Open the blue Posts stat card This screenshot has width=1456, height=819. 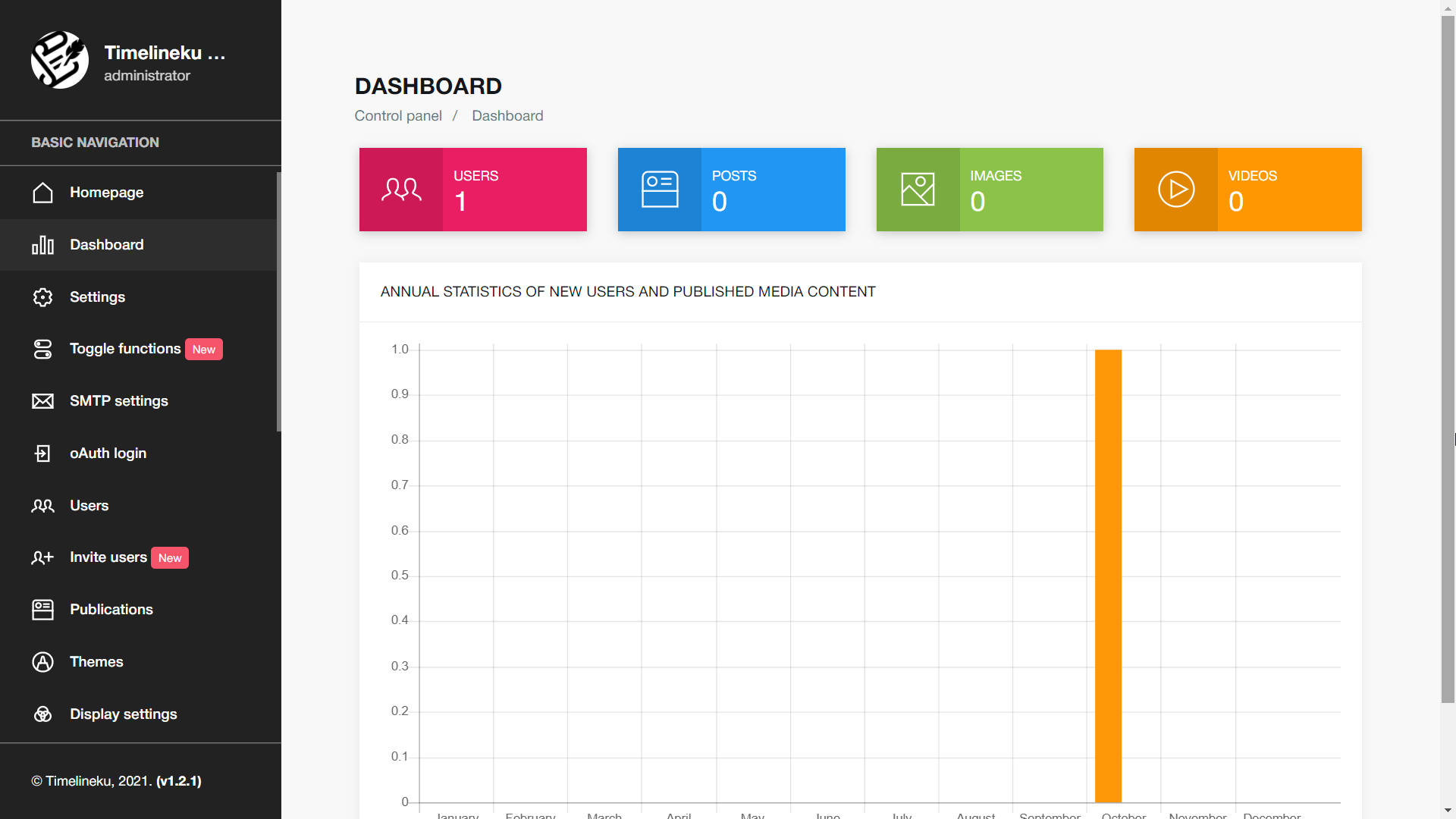click(x=731, y=190)
